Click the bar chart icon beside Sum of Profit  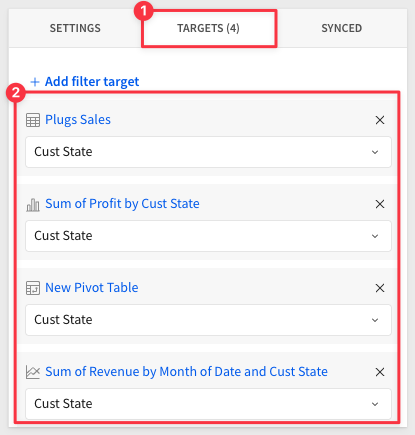[33, 204]
